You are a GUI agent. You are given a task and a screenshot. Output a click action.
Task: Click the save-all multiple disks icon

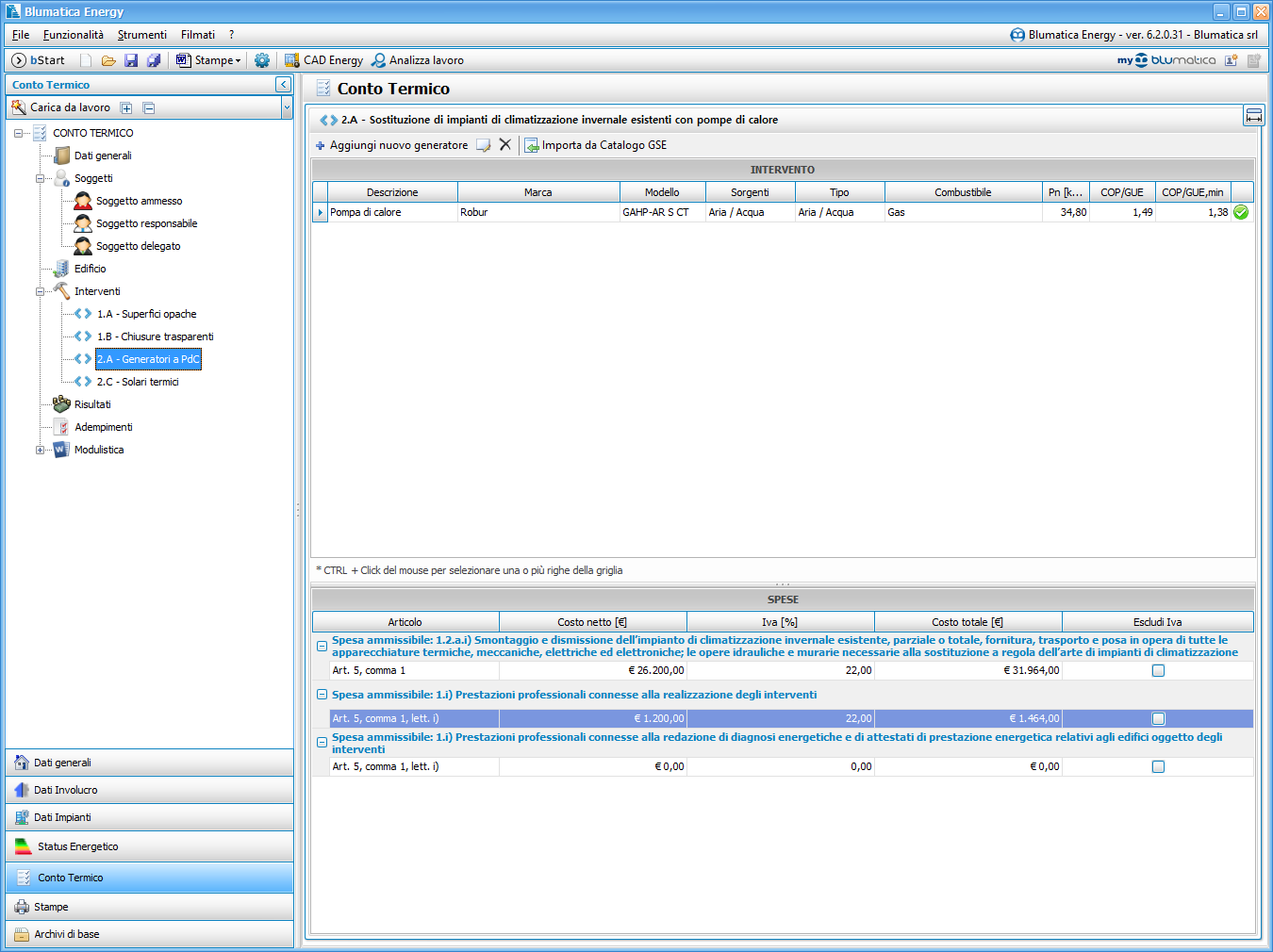tap(154, 60)
